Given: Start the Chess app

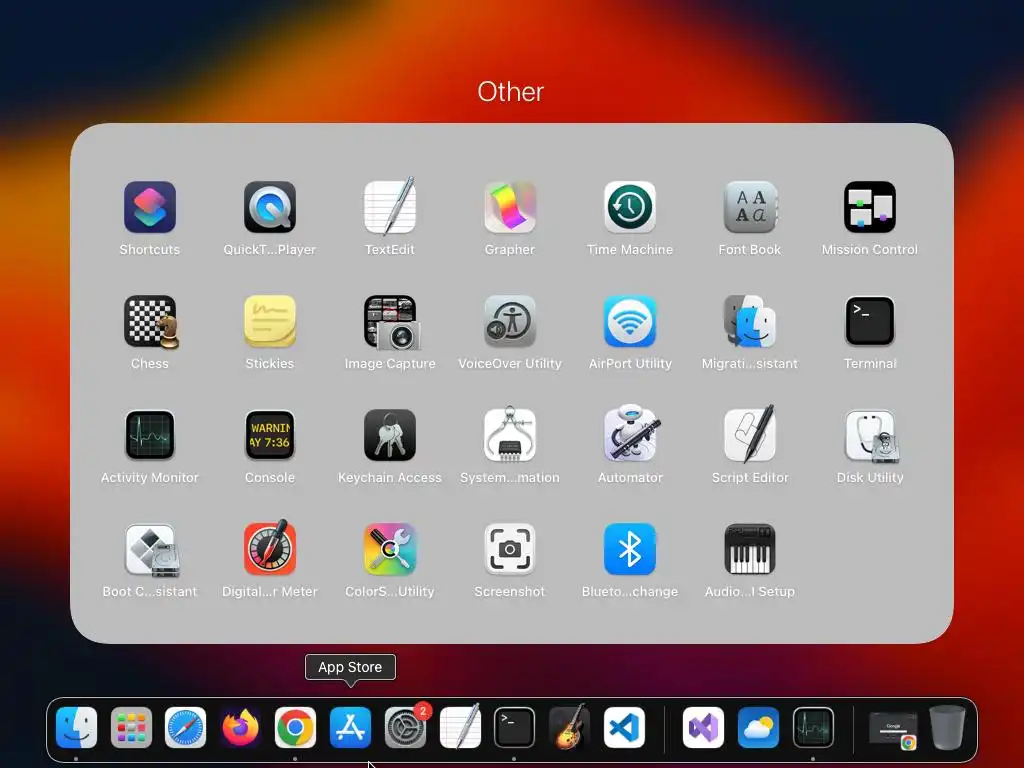Looking at the screenshot, I should (150, 321).
